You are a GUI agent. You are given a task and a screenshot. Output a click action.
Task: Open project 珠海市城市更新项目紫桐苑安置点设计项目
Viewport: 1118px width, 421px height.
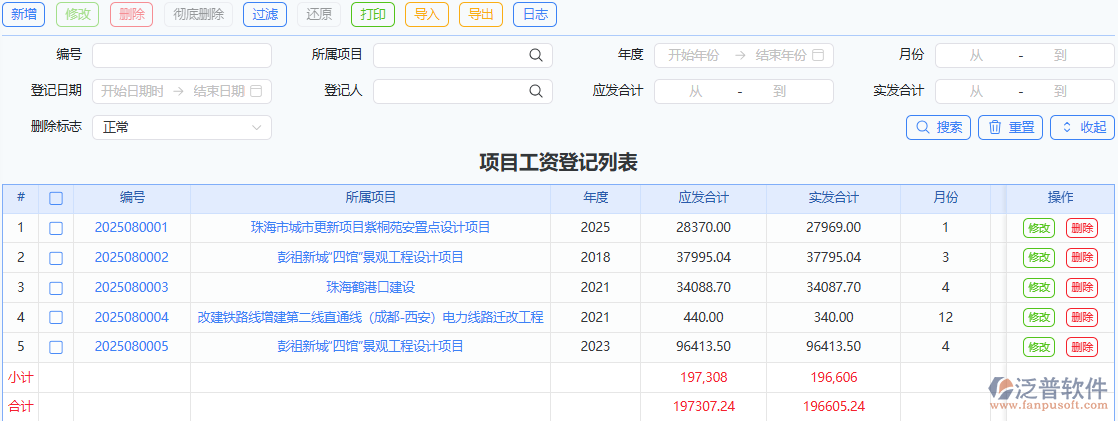click(x=371, y=228)
